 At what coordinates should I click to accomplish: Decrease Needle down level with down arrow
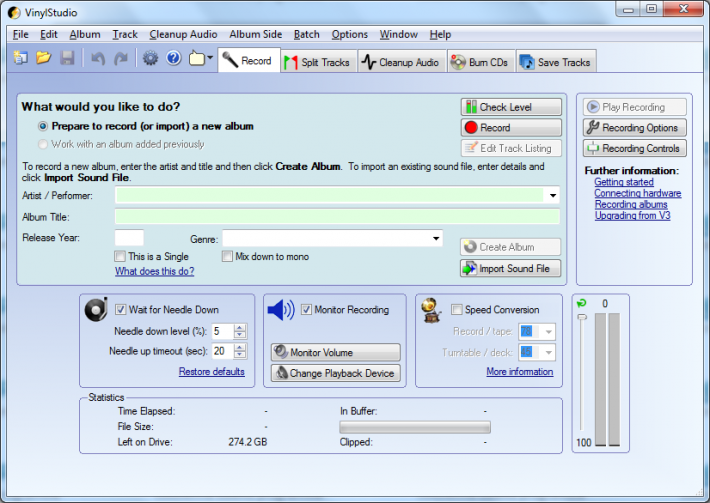(x=240, y=335)
